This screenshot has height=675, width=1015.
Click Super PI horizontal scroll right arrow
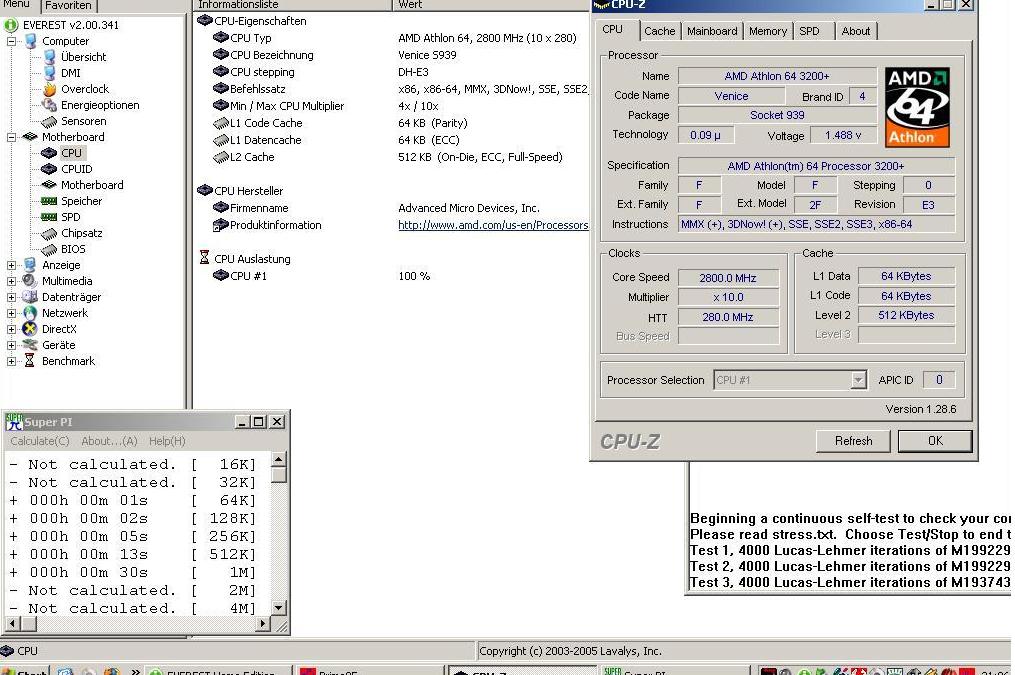click(262, 624)
